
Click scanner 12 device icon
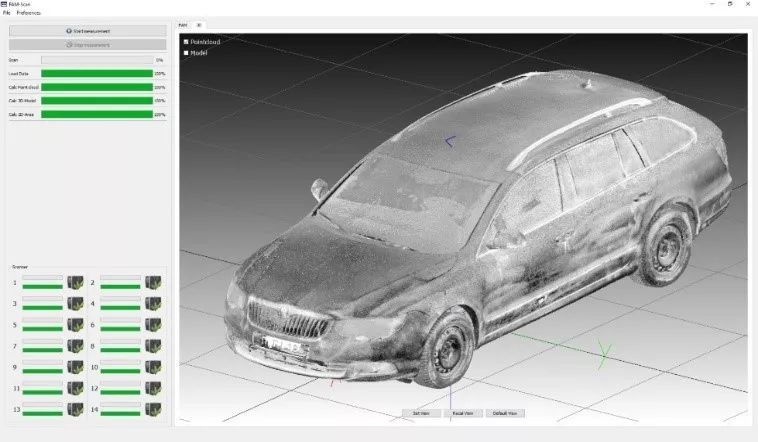[153, 388]
